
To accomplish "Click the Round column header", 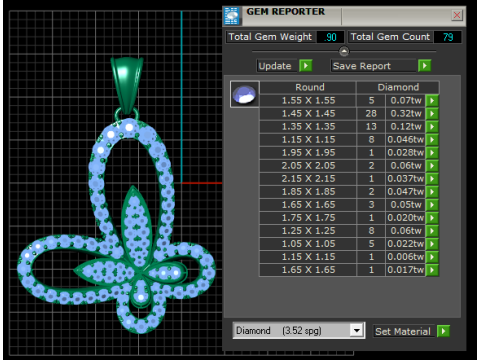I will (308, 87).
